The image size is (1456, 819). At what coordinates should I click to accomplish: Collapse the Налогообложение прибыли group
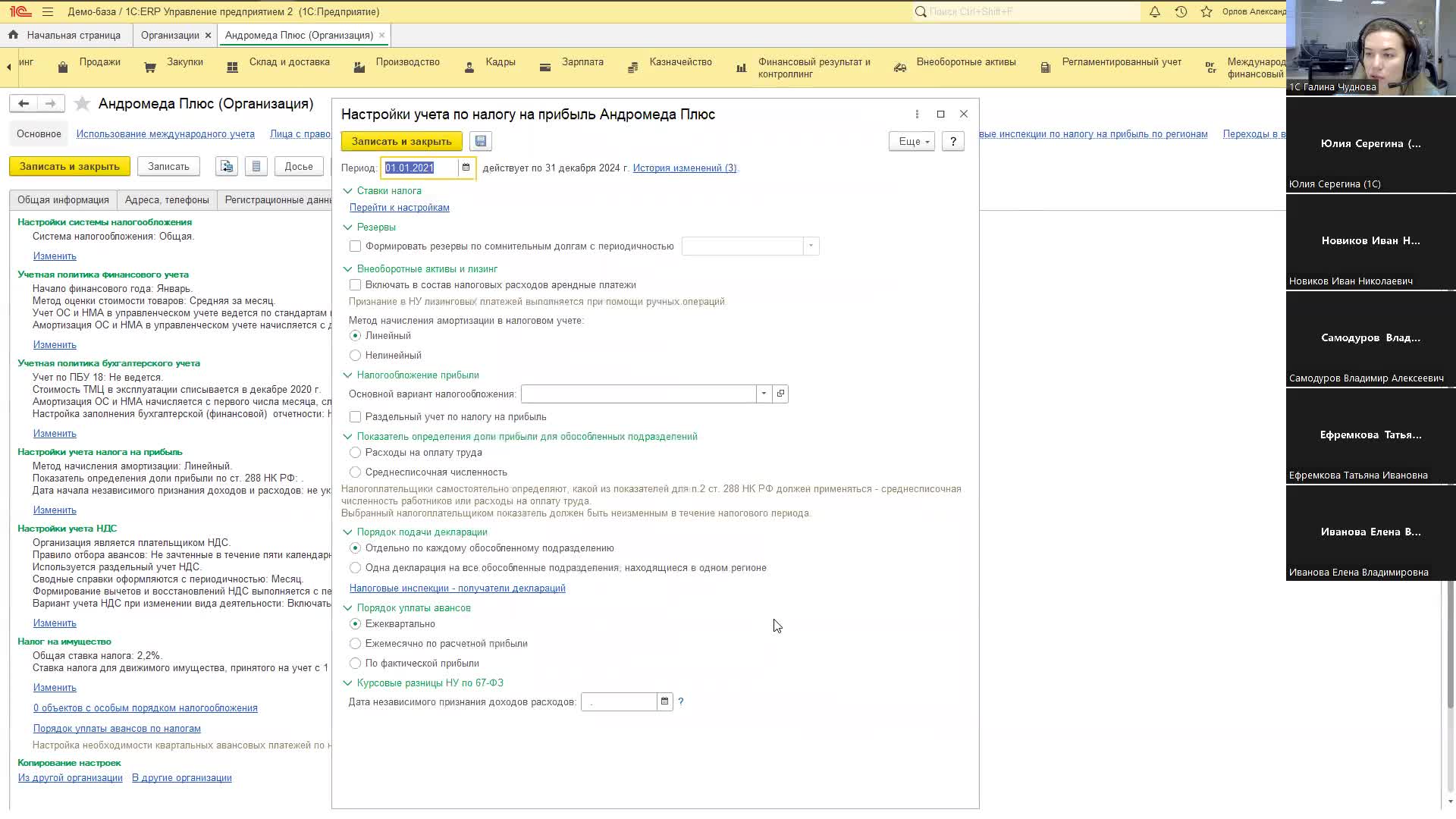[347, 375]
